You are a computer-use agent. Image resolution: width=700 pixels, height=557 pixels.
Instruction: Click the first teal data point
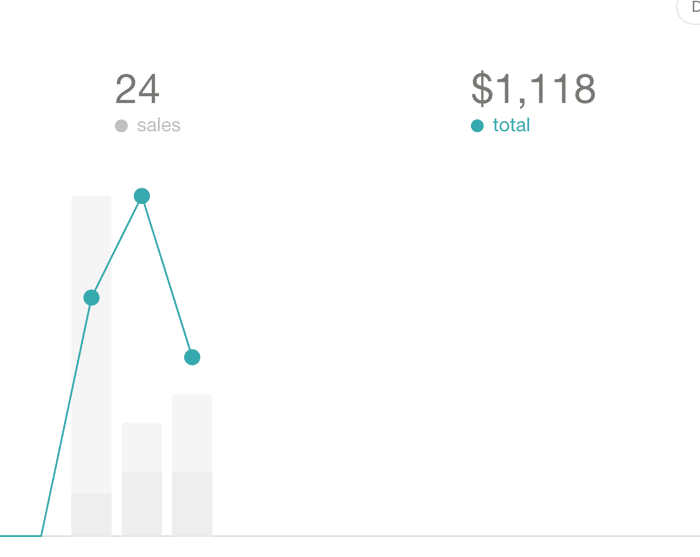pos(92,297)
